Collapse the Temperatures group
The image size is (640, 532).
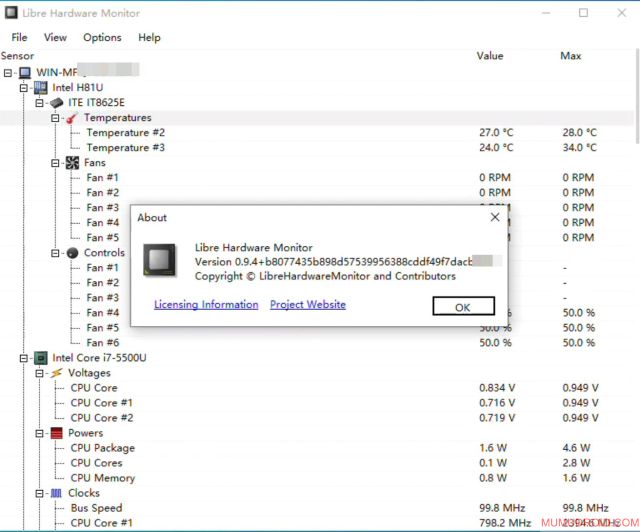click(55, 118)
